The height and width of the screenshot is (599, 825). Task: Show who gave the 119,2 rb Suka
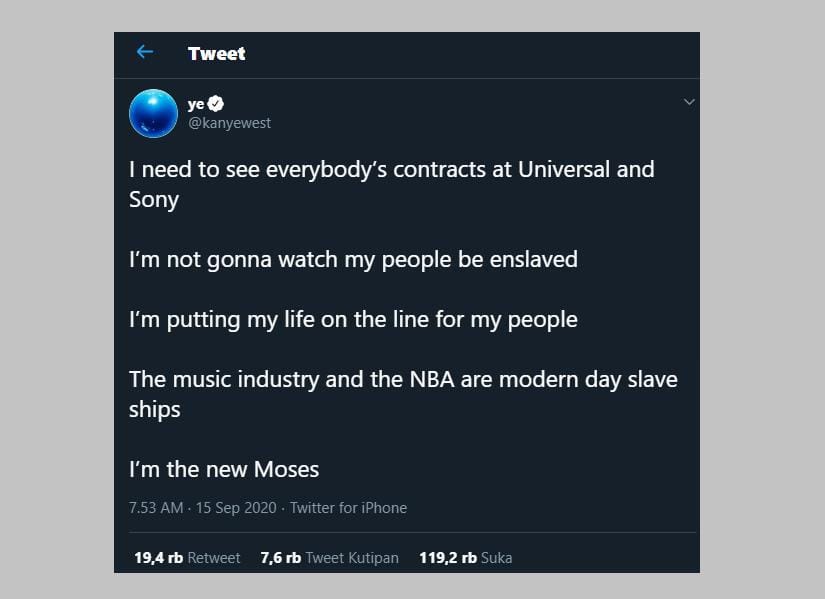(x=464, y=558)
